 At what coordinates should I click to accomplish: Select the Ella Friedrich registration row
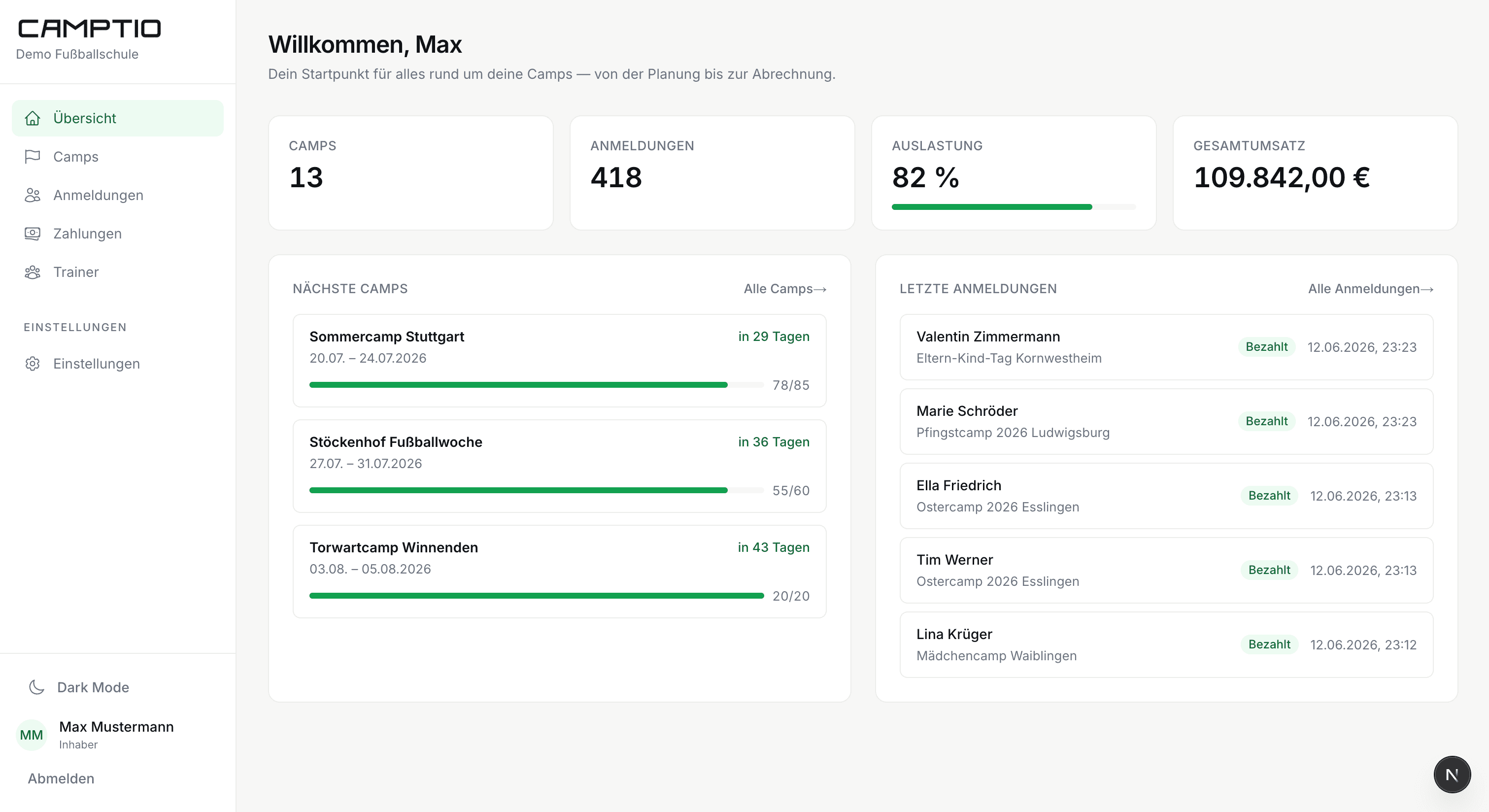click(1166, 496)
